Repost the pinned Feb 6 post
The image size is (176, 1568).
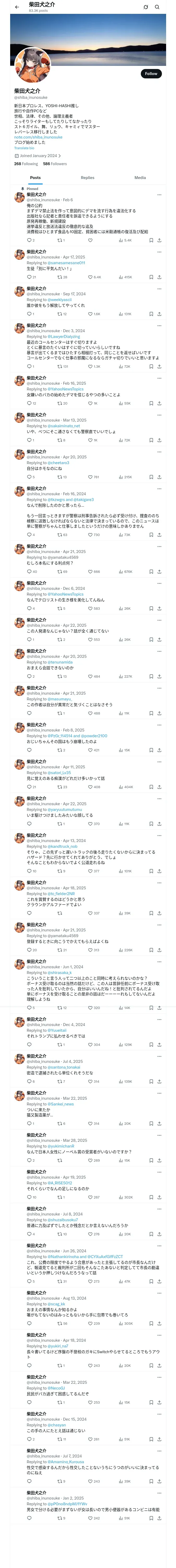[x=59, y=240]
